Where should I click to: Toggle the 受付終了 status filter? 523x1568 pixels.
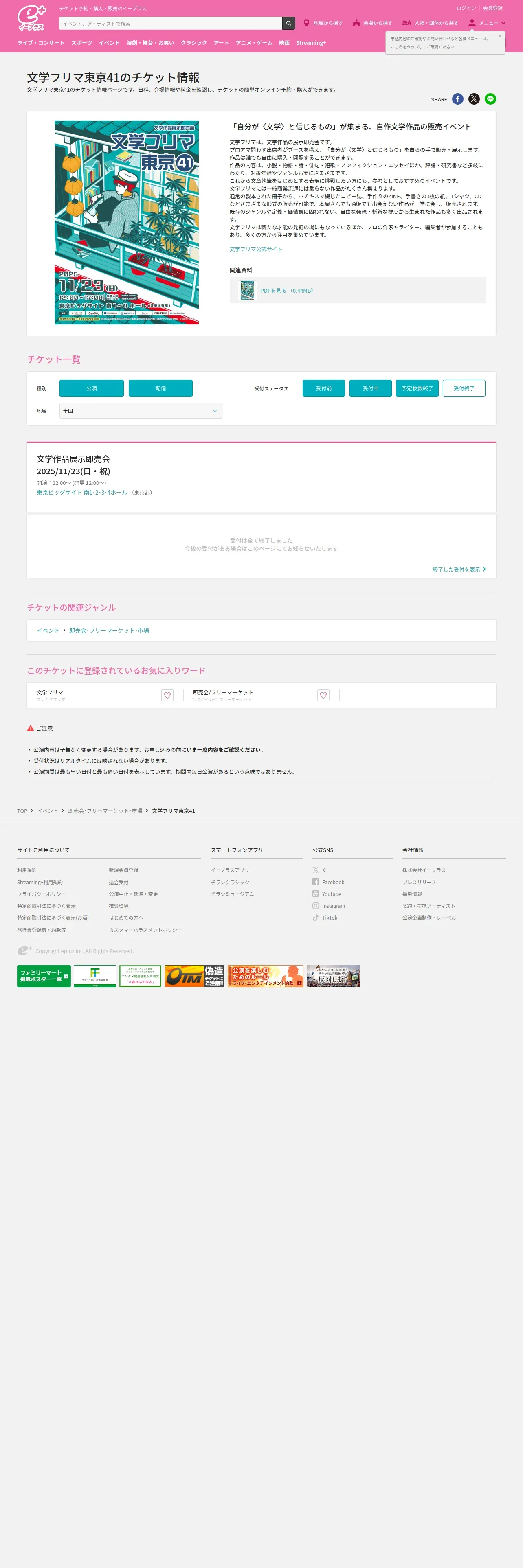coord(464,388)
